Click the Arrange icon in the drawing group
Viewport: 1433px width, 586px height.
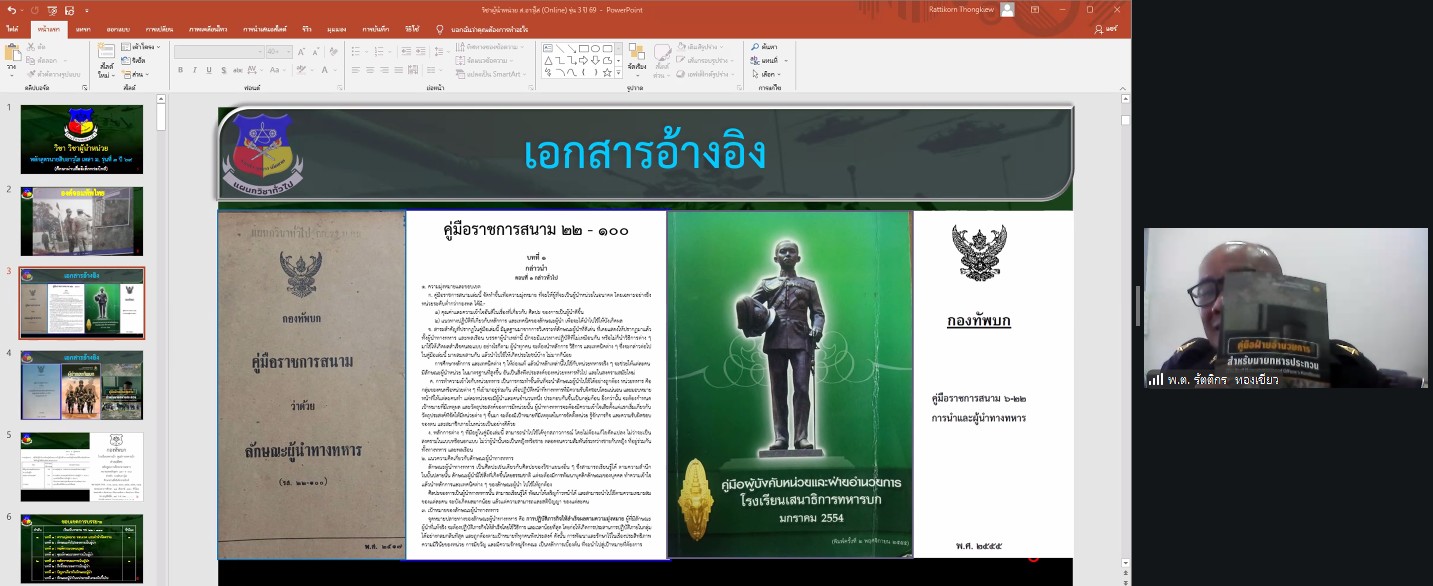(x=639, y=55)
